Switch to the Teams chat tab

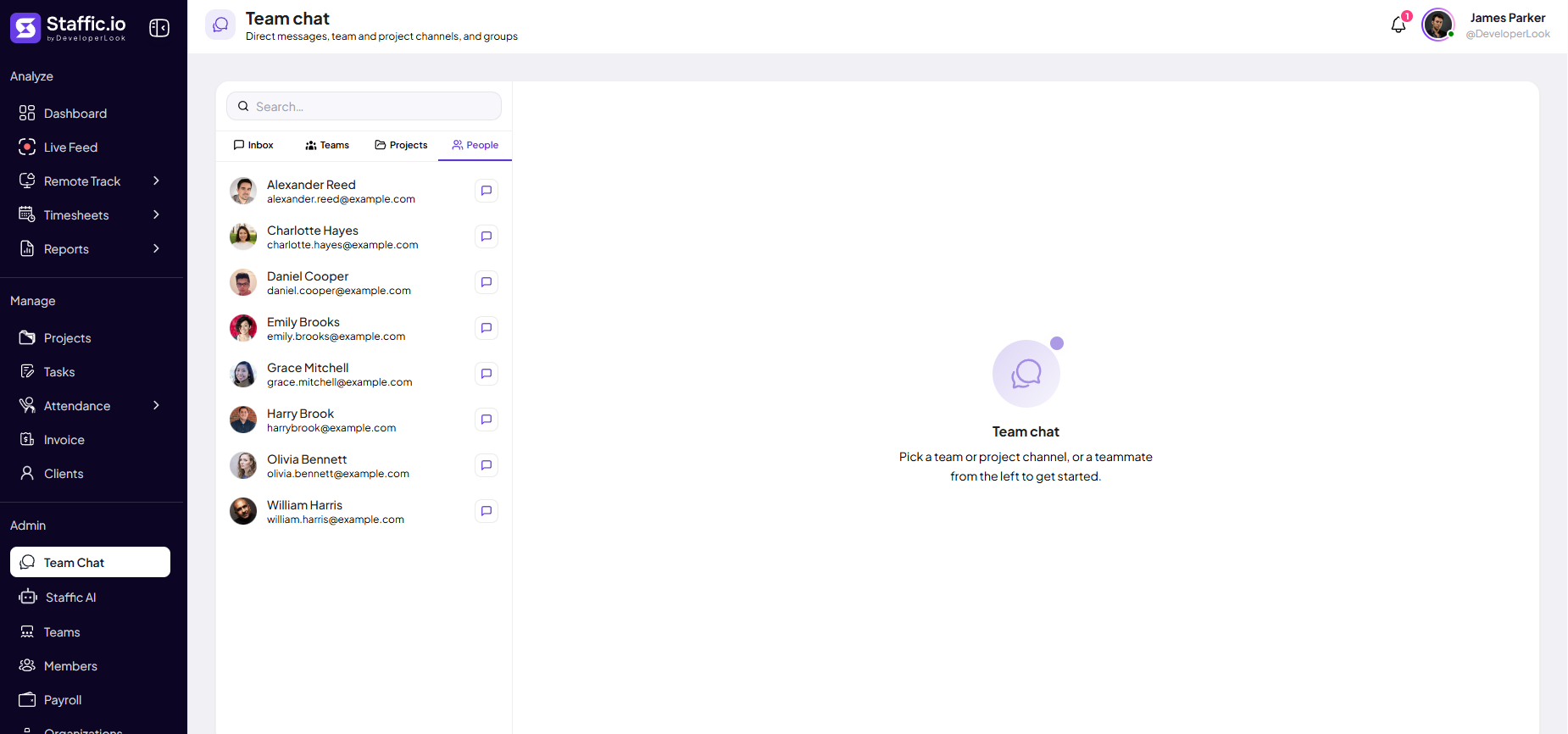327,145
